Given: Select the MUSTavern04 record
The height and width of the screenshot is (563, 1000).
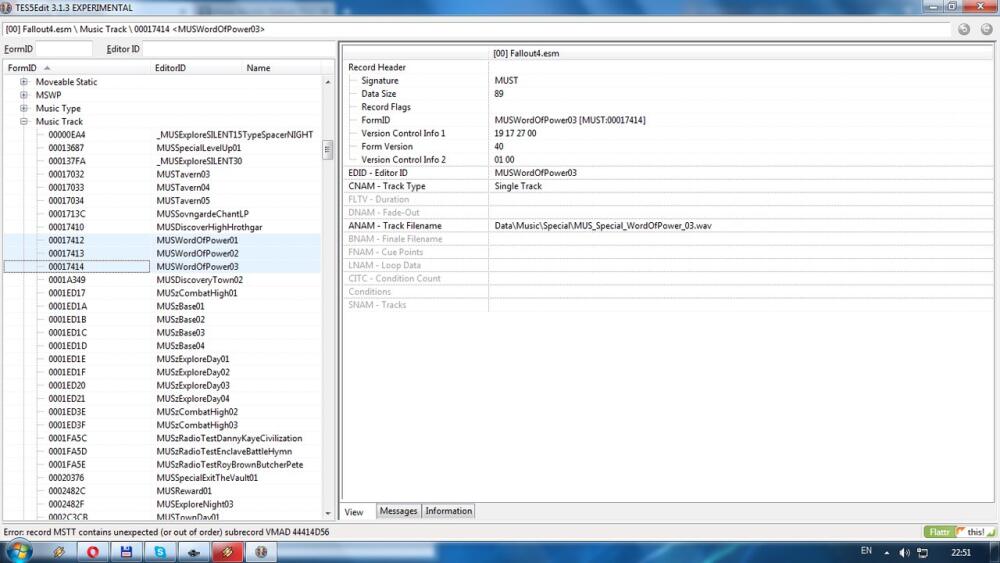Looking at the screenshot, I should [x=182, y=187].
